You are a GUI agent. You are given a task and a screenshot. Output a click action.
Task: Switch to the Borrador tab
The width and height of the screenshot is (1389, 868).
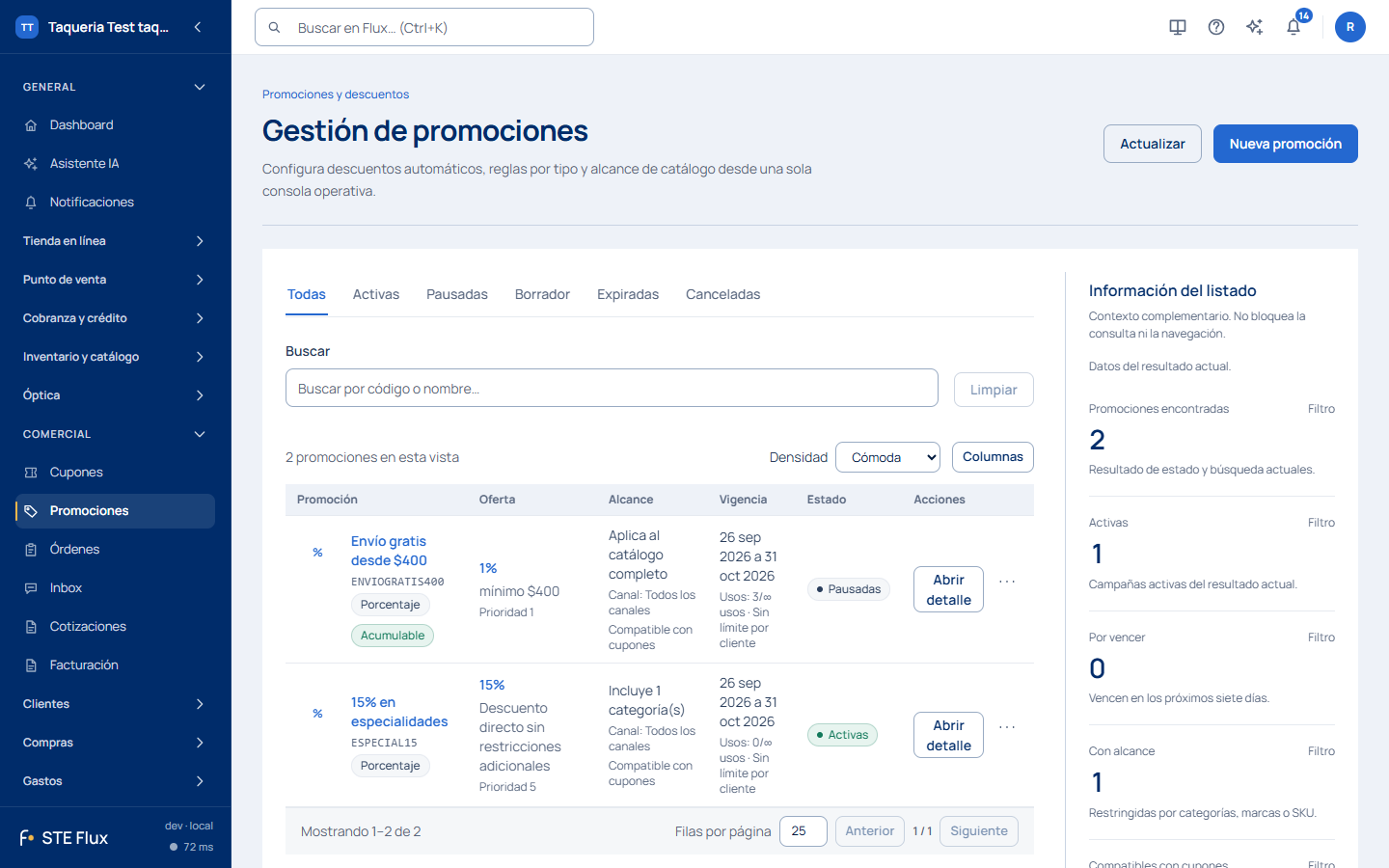tap(542, 294)
